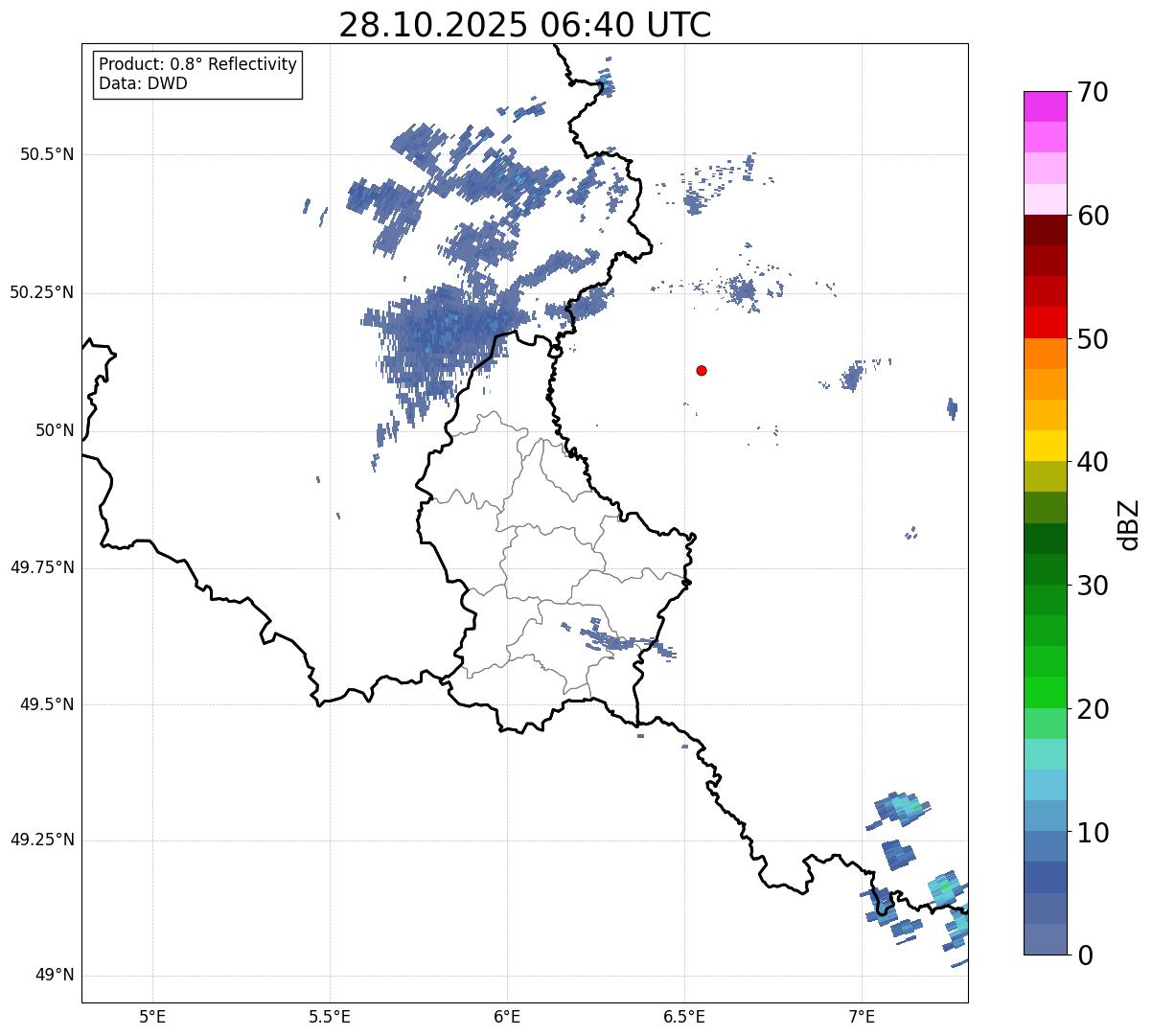Click the 5.5°E longitude label
This screenshot has height=1036, width=1152.
tap(330, 1016)
